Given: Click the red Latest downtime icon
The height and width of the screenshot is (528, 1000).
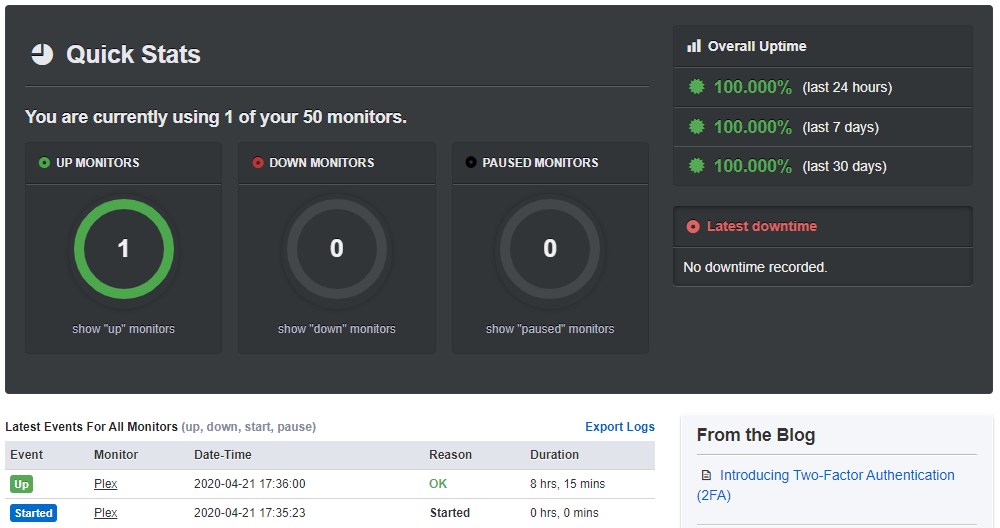Looking at the screenshot, I should (x=693, y=226).
